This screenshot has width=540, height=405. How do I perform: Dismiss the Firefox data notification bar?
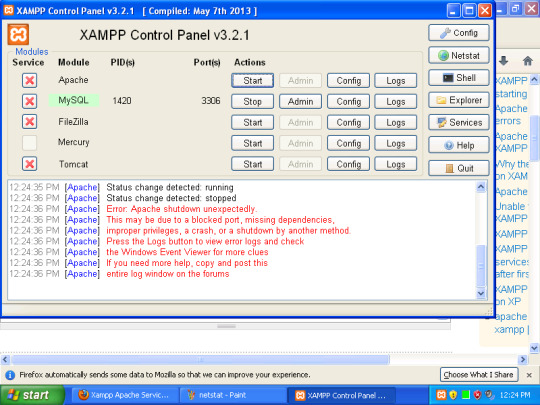coord(529,375)
